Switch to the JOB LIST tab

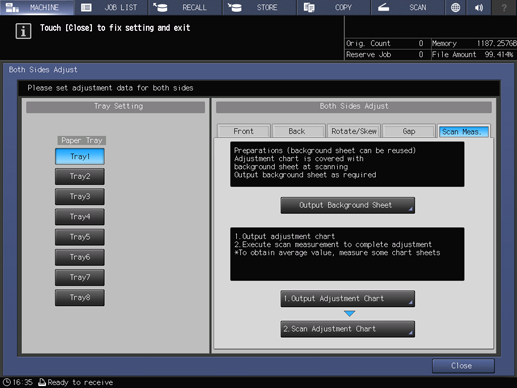point(111,7)
